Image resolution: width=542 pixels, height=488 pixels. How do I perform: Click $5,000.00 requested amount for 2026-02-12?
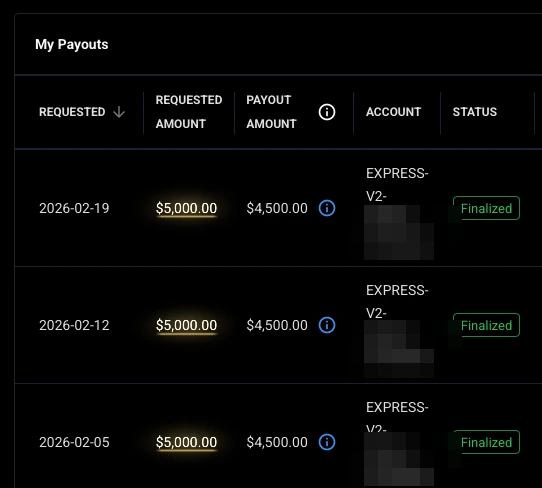point(186,325)
